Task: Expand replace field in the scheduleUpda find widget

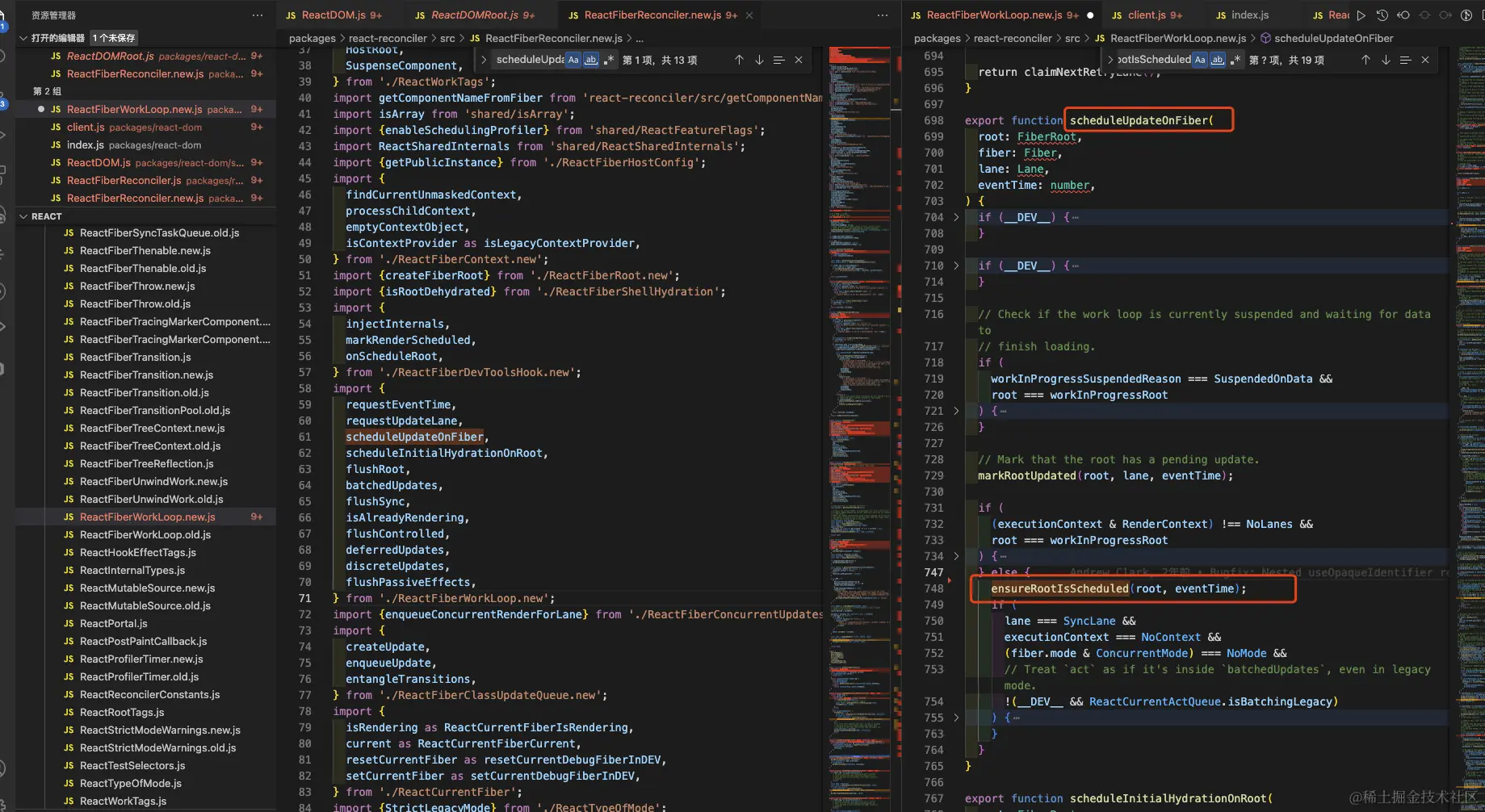Action: click(484, 60)
